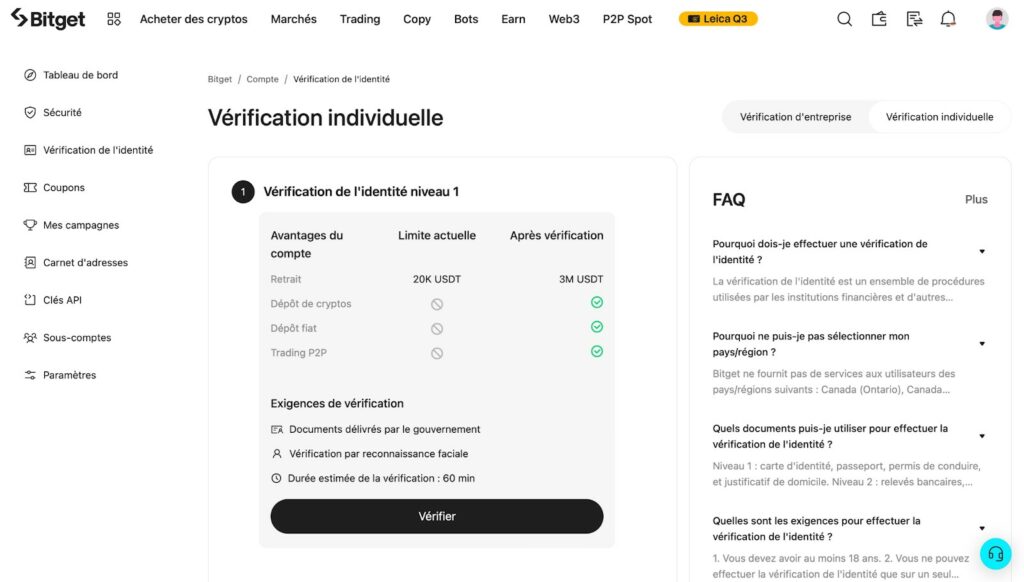Image resolution: width=1024 pixels, height=582 pixels.
Task: Open the search magnifier icon
Action: click(x=844, y=18)
